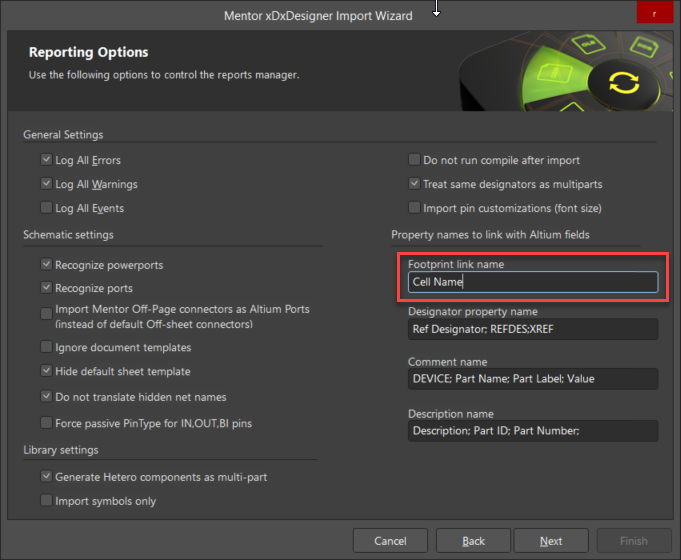Click Property names to link with Altium fields label
The width and height of the screenshot is (681, 560).
click(490, 235)
